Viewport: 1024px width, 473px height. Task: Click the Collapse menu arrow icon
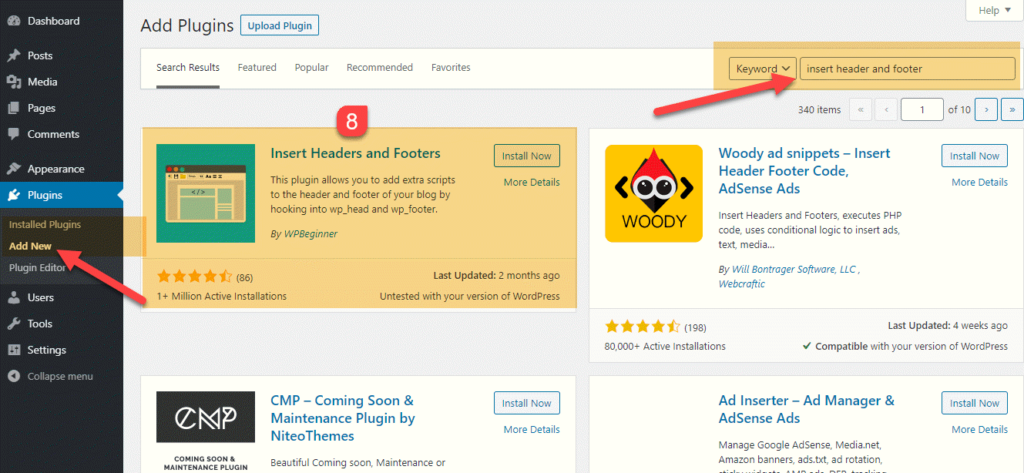pos(14,376)
